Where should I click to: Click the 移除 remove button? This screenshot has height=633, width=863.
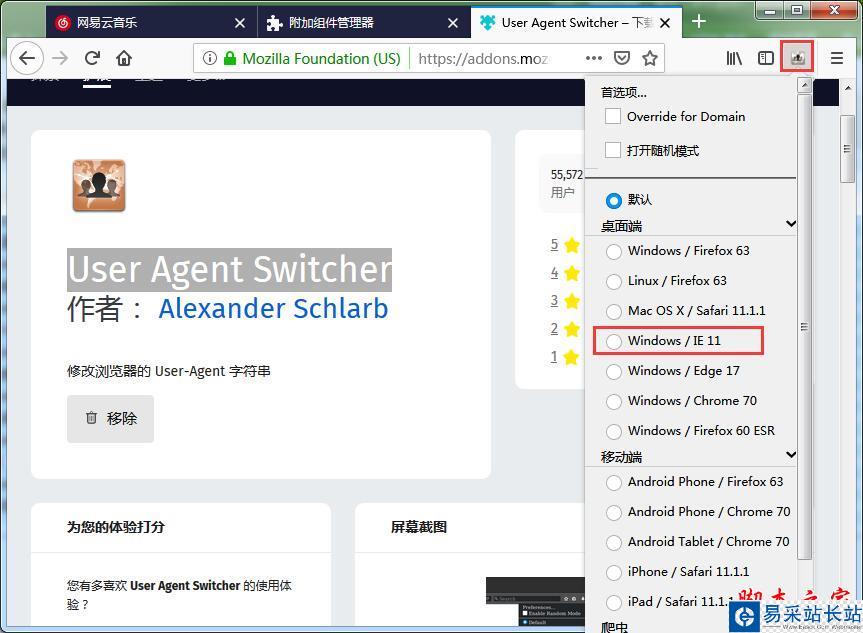110,418
